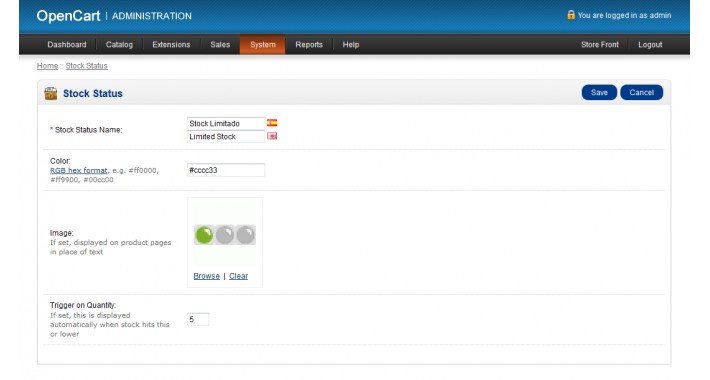Open the RGB hex format link

(78, 170)
